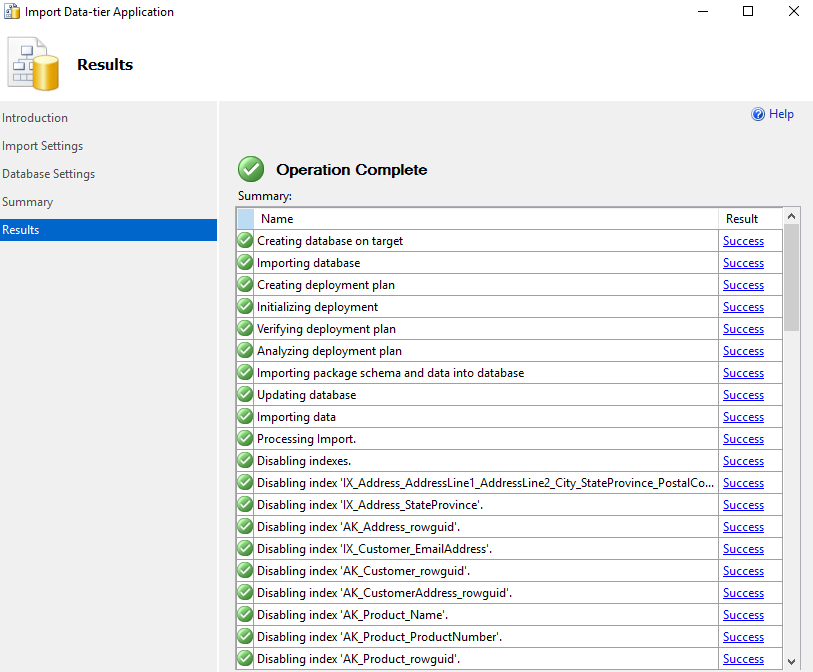This screenshot has width=813, height=672.
Task: Click status icon for 'Disabling indexes.' row
Action: click(245, 461)
